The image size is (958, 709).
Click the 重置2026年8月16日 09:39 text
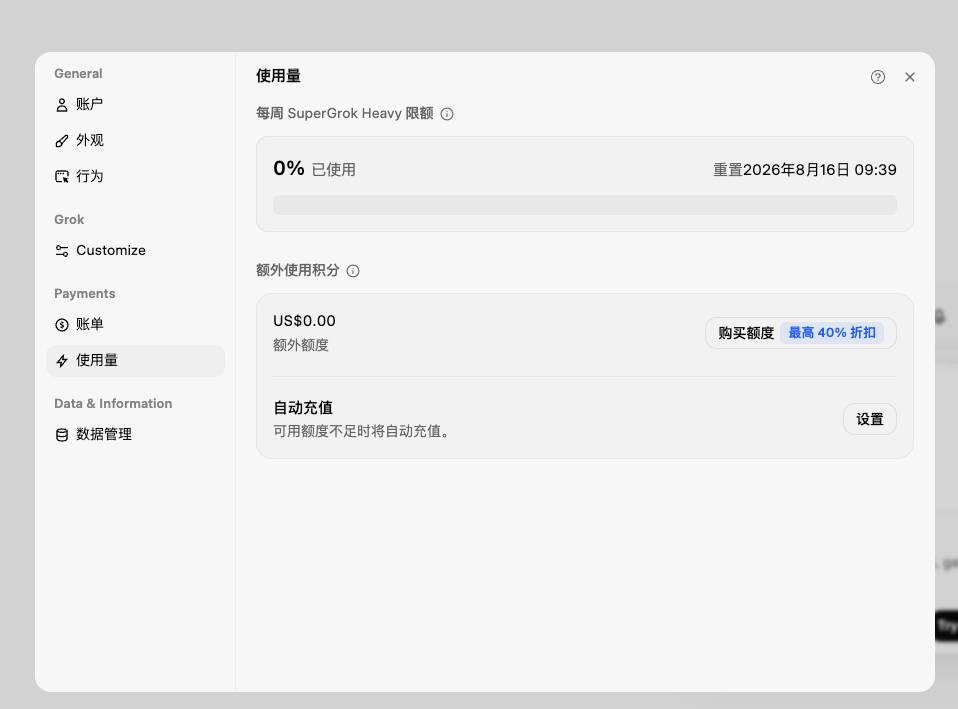click(x=805, y=170)
